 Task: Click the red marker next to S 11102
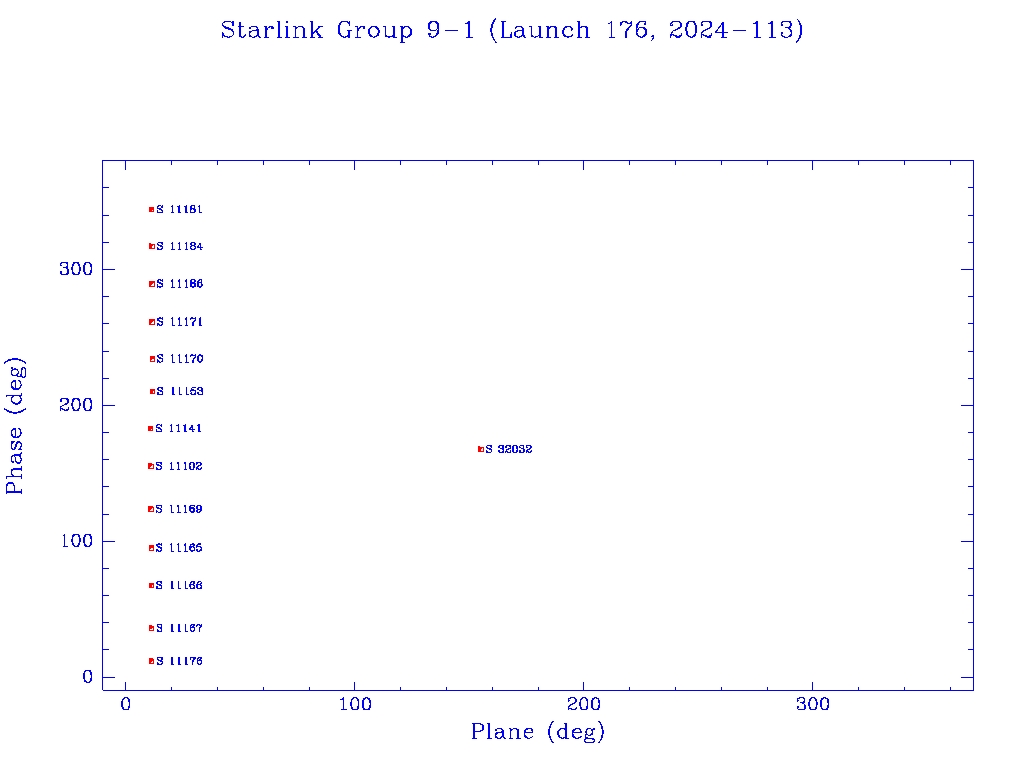click(150, 466)
